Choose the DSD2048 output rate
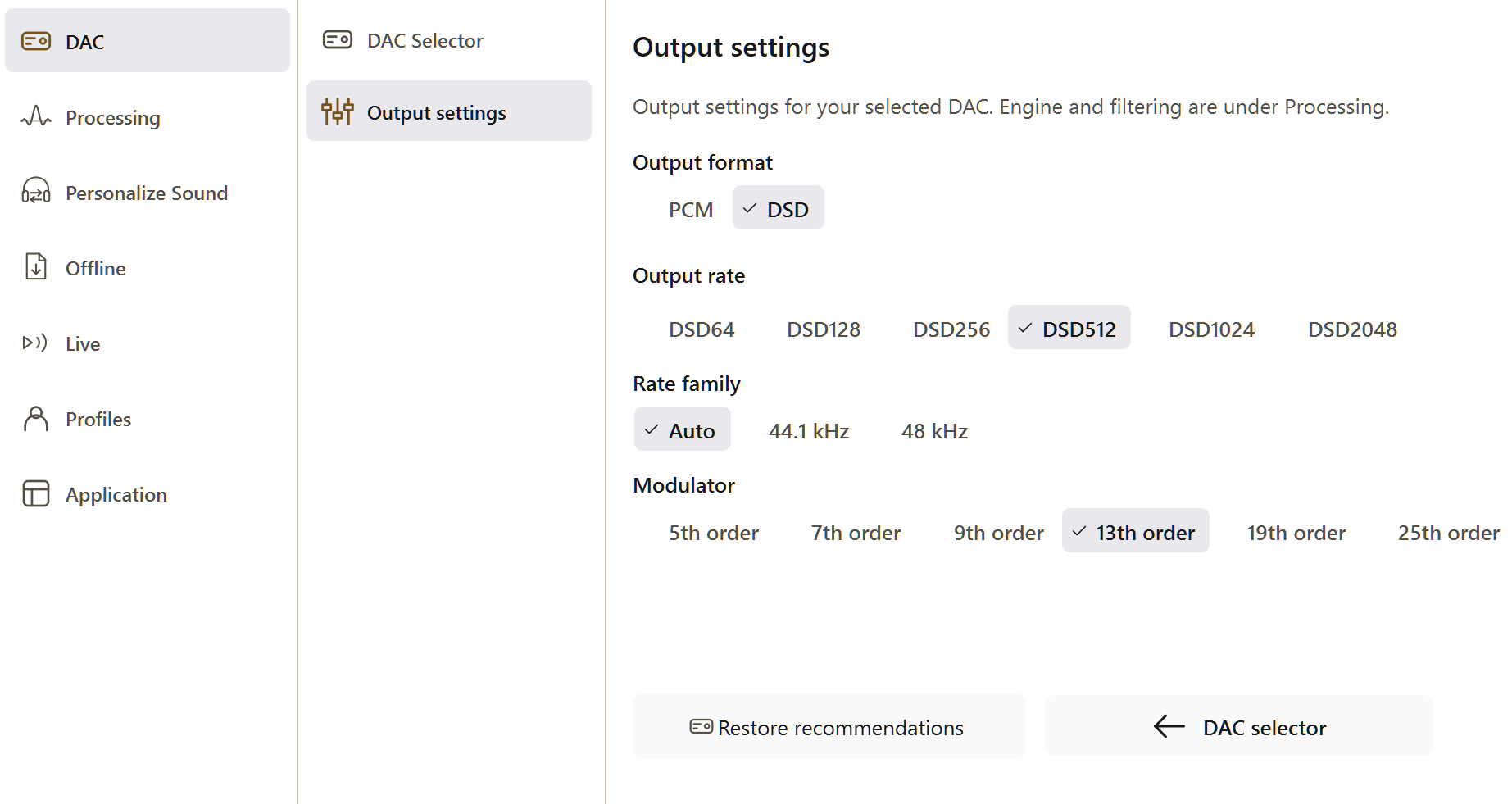 point(1352,329)
